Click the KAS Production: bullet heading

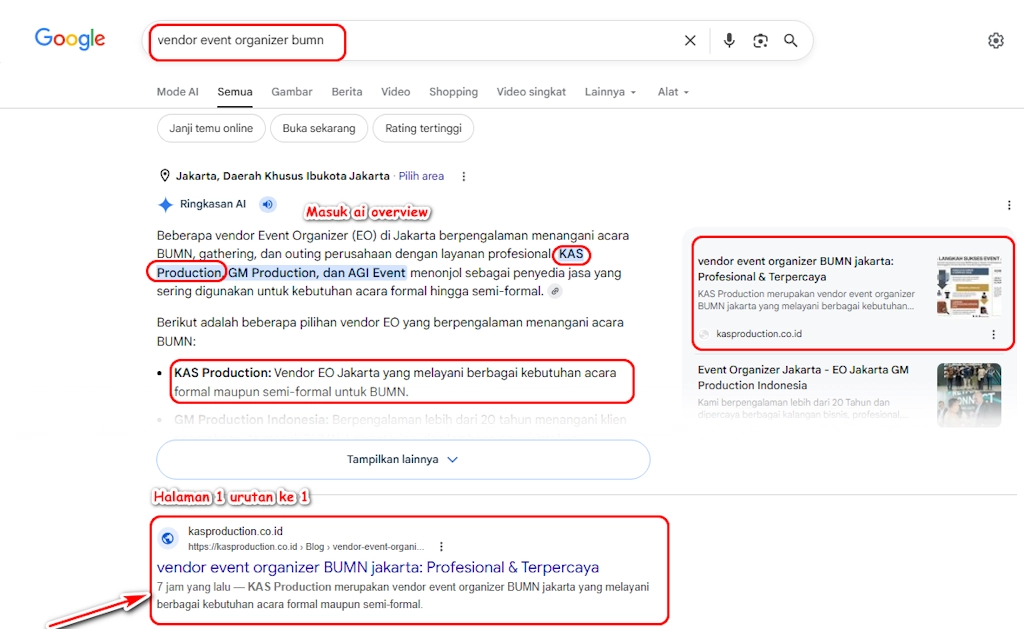point(222,373)
